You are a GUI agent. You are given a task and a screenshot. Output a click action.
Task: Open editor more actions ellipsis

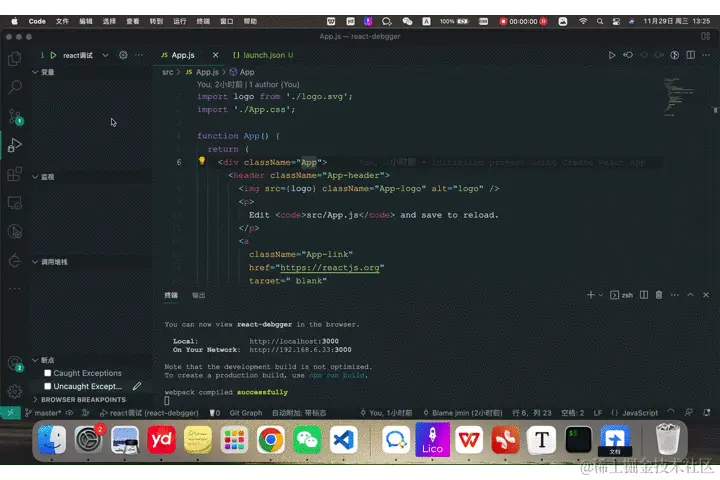click(x=706, y=55)
